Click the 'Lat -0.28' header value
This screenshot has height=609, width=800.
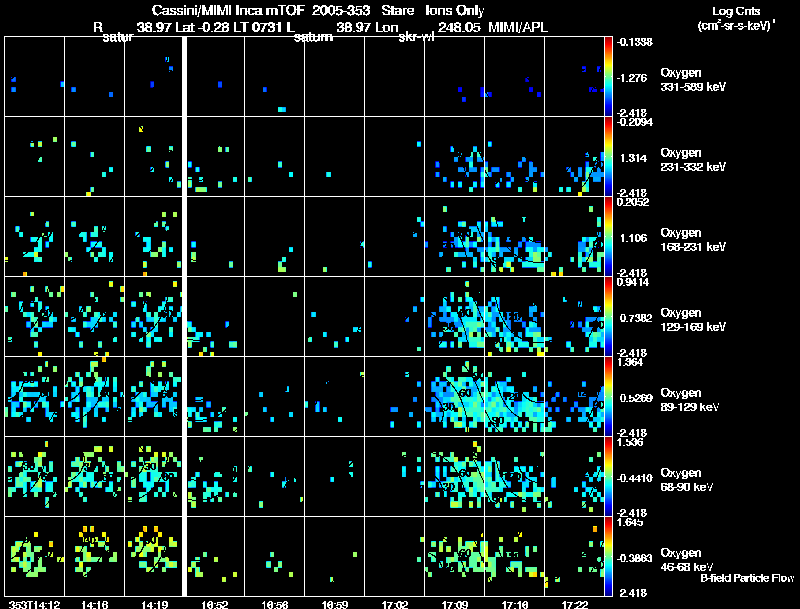click(202, 28)
